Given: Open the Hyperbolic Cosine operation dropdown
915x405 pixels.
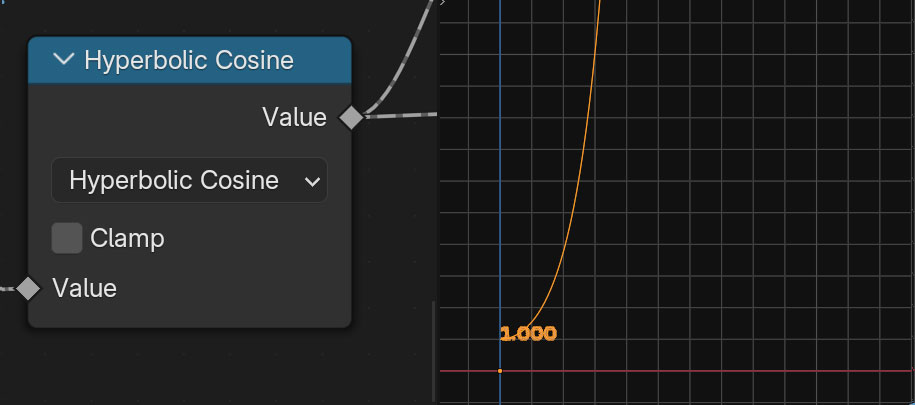Looking at the screenshot, I should pyautogui.click(x=175, y=180).
